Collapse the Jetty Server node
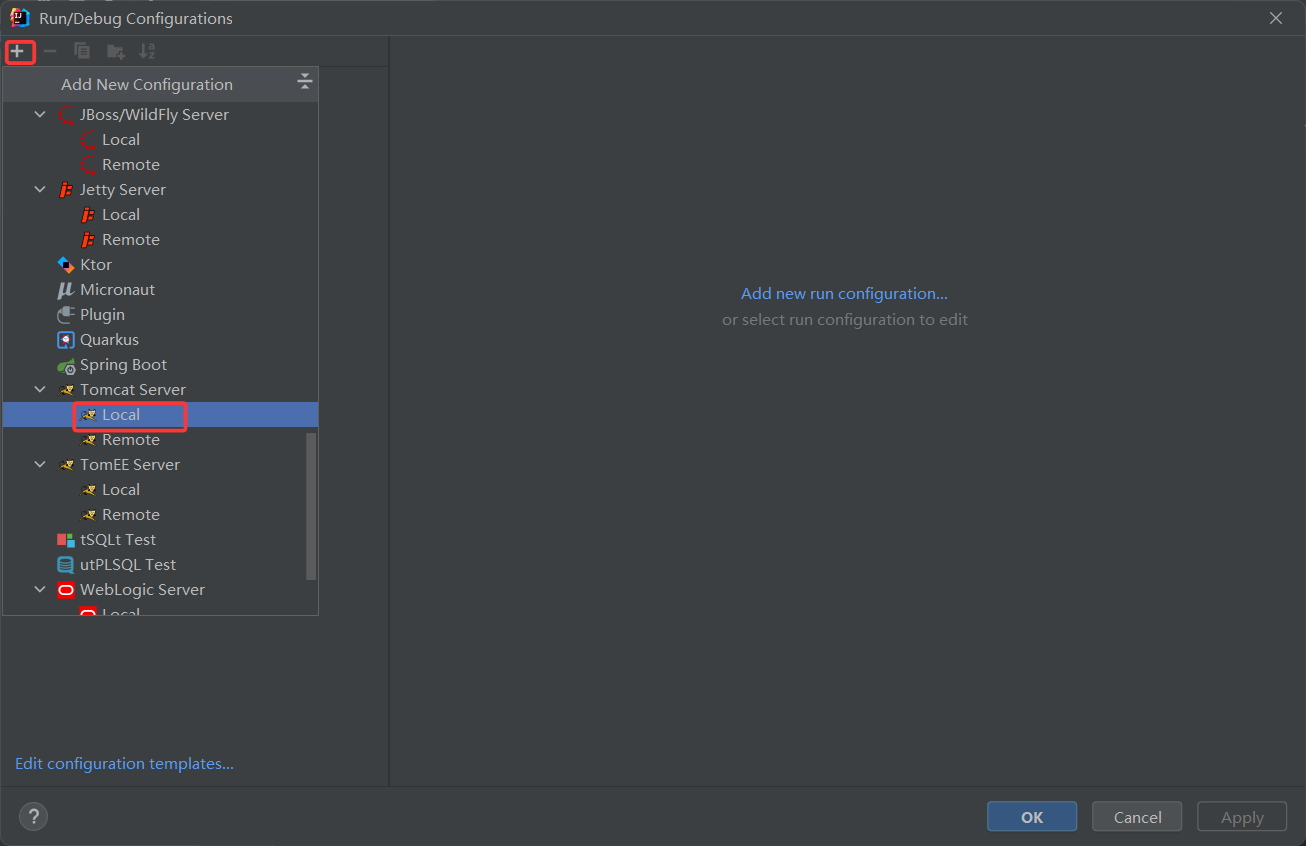This screenshot has height=846, width=1306. click(40, 190)
